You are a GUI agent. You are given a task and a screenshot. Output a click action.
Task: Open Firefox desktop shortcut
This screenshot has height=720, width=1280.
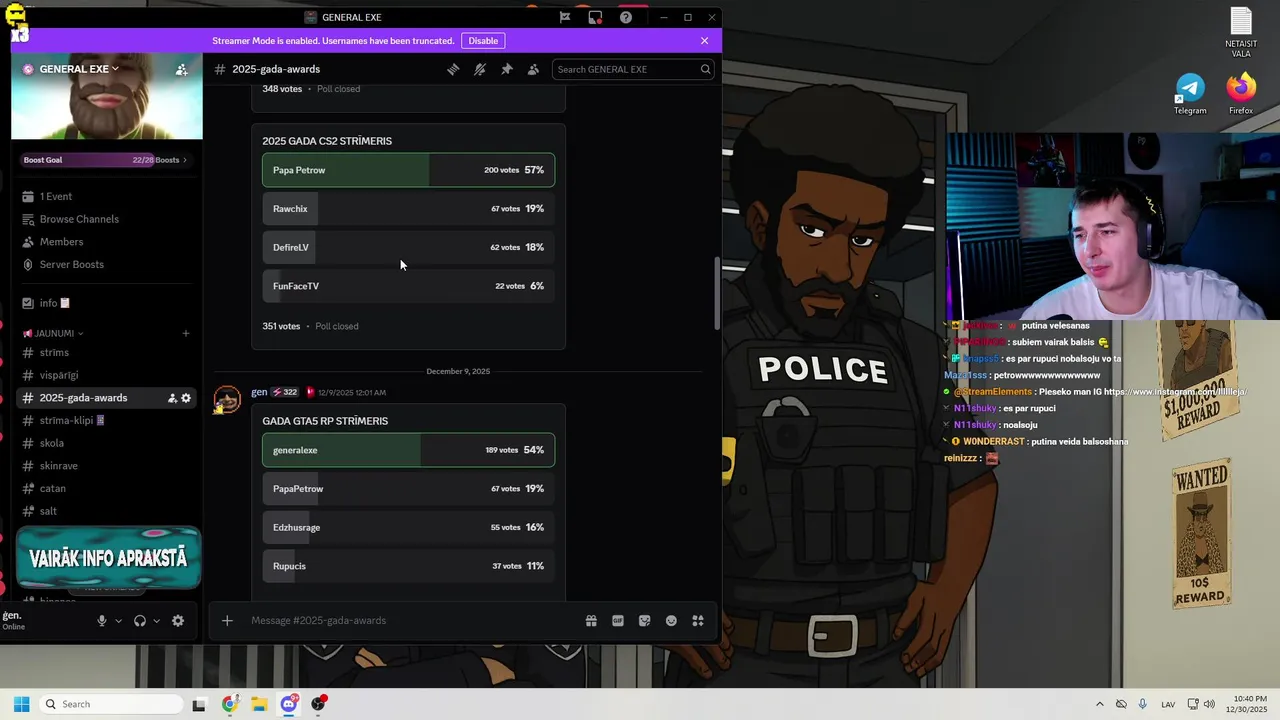(x=1241, y=94)
